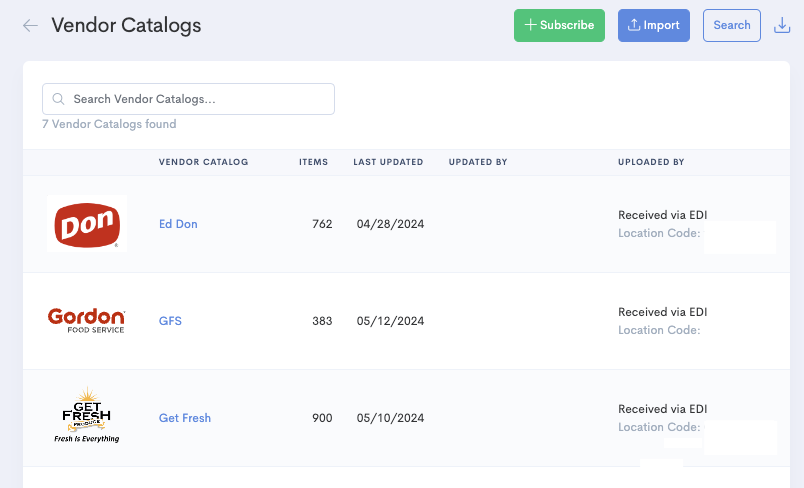
Task: Click the 05/12/2024 date in GFS row
Action: pyautogui.click(x=390, y=321)
